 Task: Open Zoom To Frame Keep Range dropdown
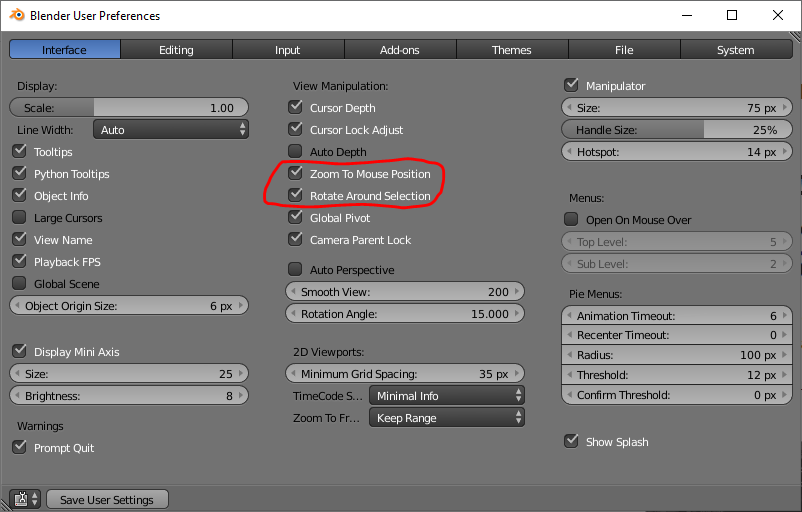tap(447, 417)
